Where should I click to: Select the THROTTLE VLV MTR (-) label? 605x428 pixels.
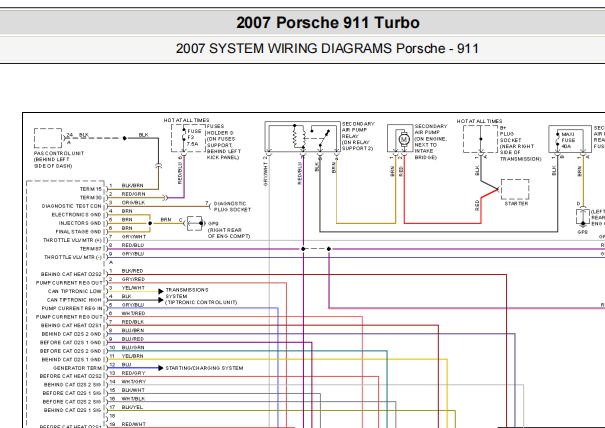73,257
